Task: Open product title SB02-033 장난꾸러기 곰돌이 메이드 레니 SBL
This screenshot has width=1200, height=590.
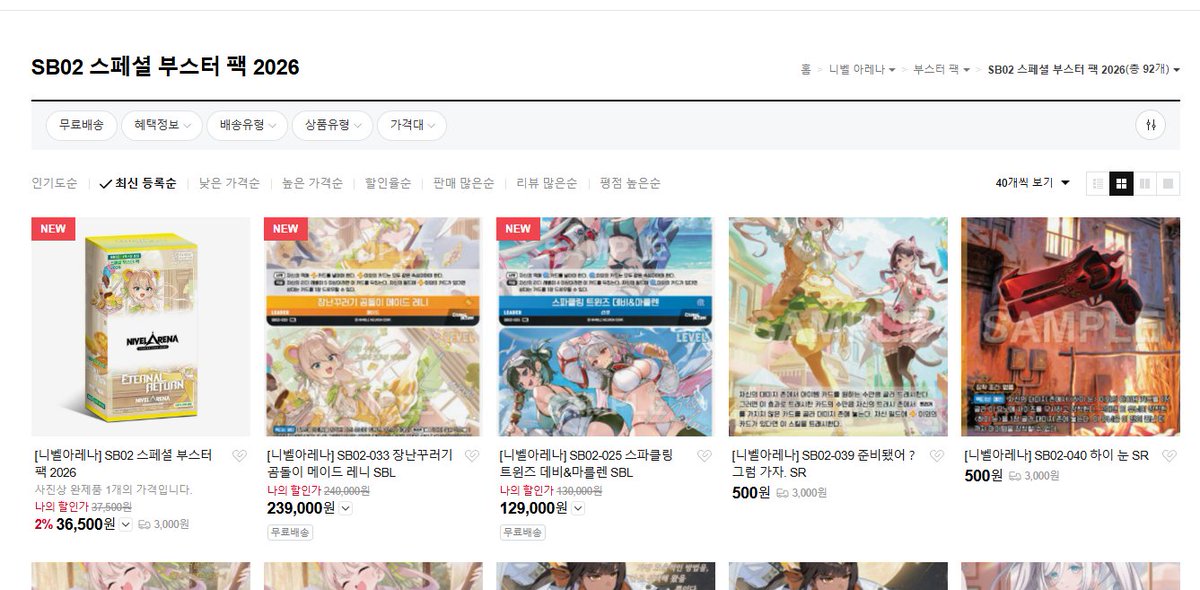Action: point(359,463)
